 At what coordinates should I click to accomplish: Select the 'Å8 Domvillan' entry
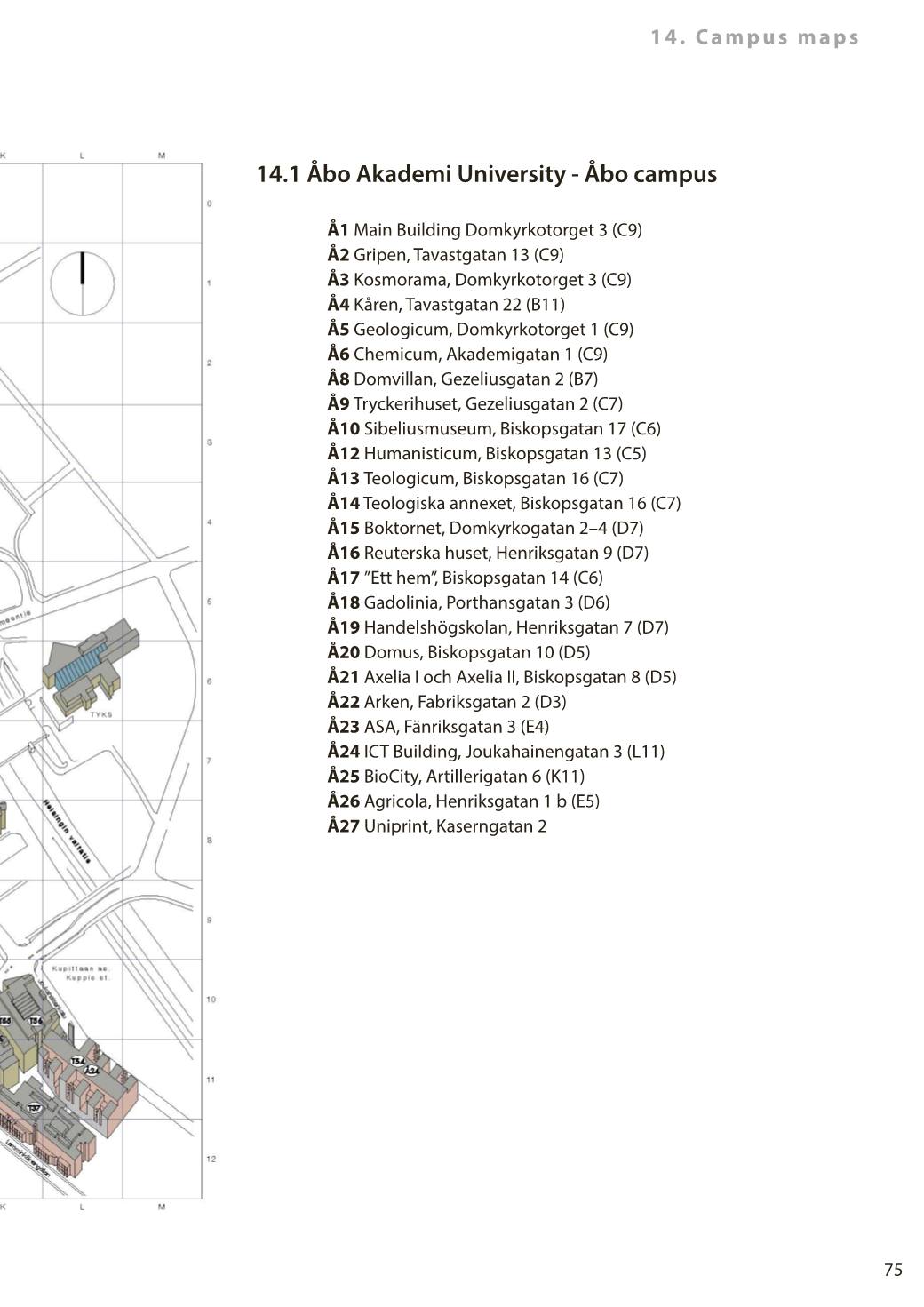pos(463,379)
